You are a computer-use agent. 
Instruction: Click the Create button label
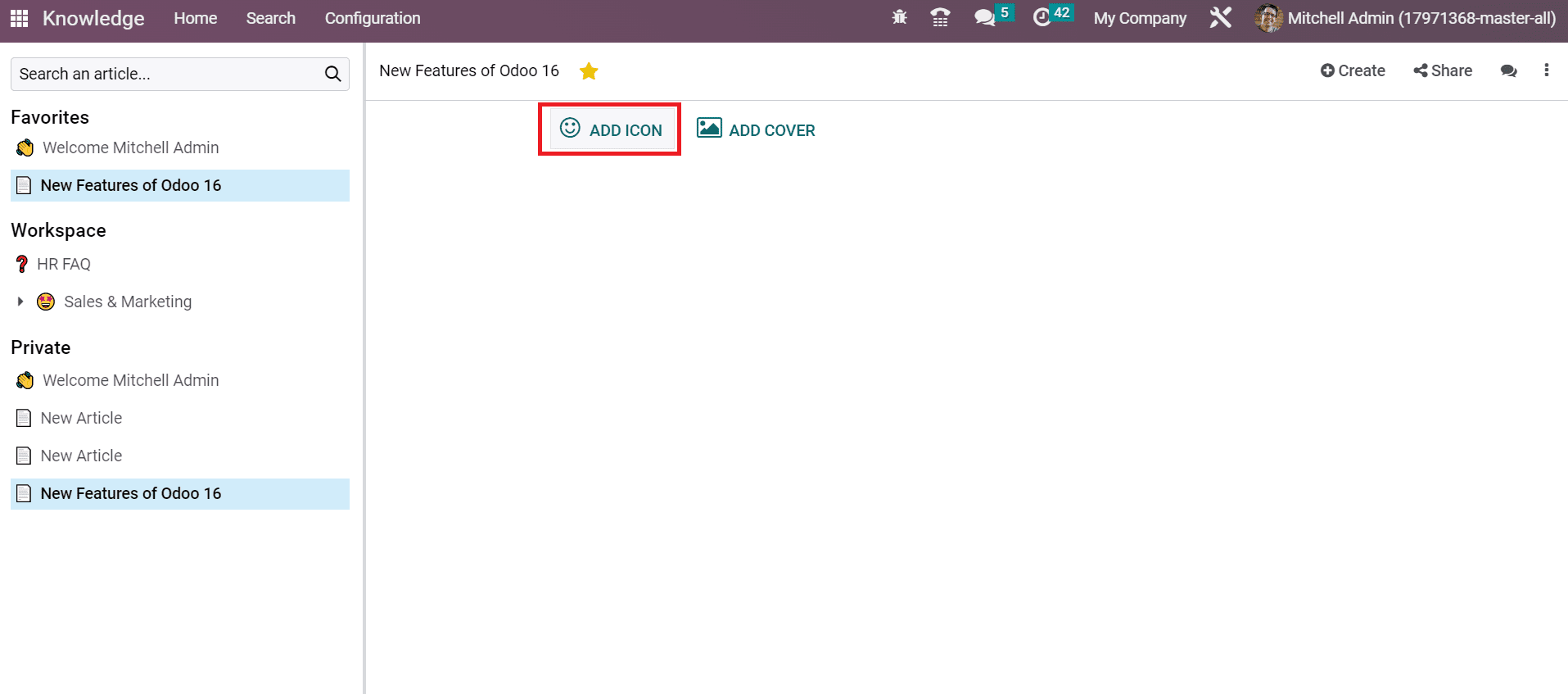click(x=1362, y=70)
